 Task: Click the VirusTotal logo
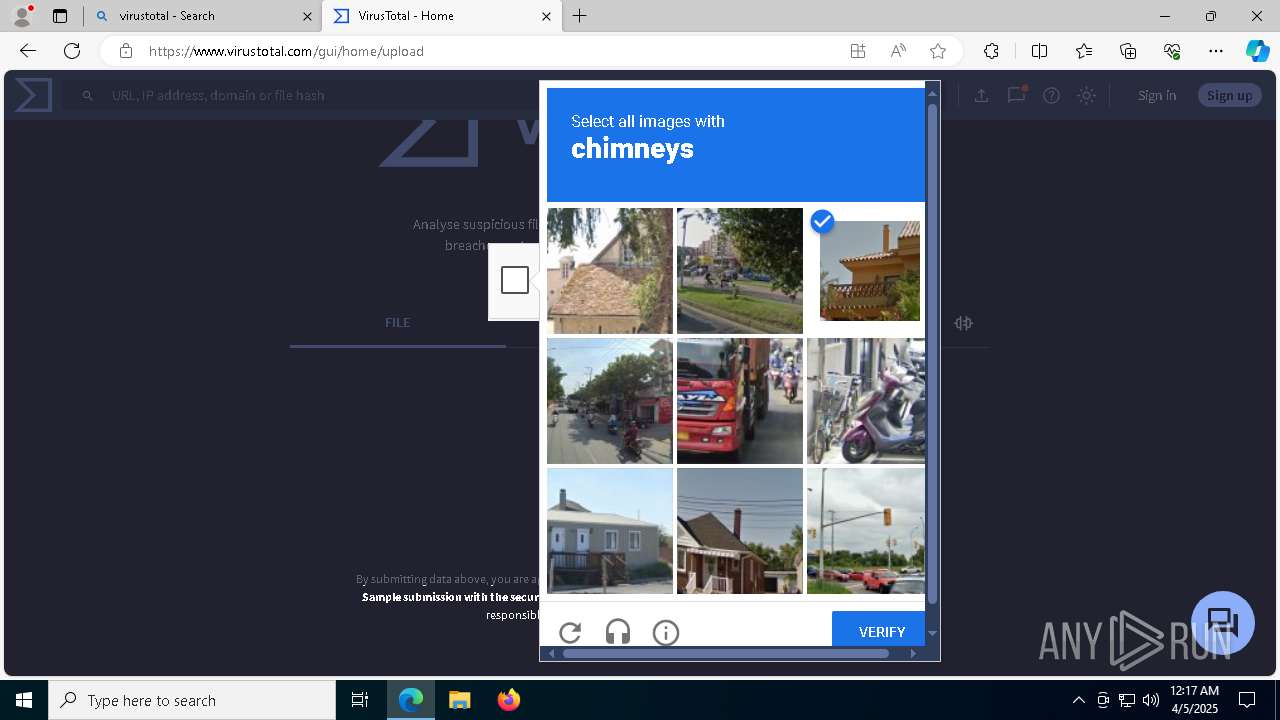(x=33, y=95)
